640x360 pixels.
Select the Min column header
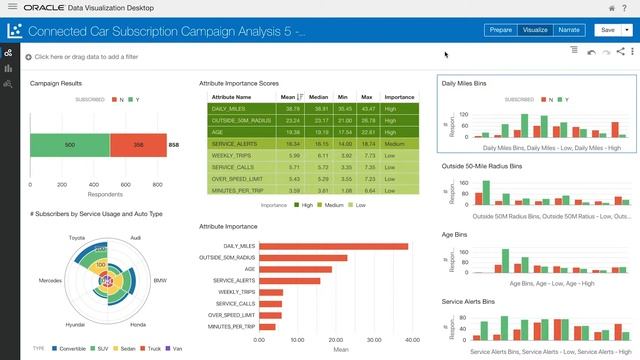342,97
